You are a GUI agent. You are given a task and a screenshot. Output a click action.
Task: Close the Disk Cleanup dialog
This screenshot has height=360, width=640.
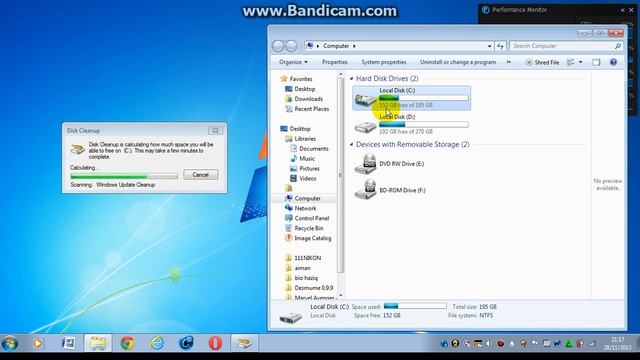215,131
